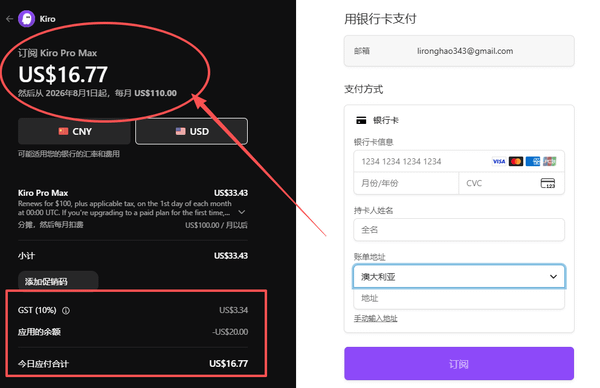
Task: Expand Kiro Pro Max description chevron
Action: point(241,212)
